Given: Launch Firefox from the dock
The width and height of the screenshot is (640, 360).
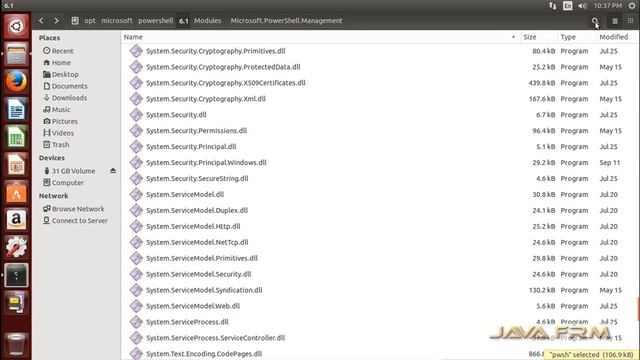Looking at the screenshot, I should pyautogui.click(x=16, y=82).
